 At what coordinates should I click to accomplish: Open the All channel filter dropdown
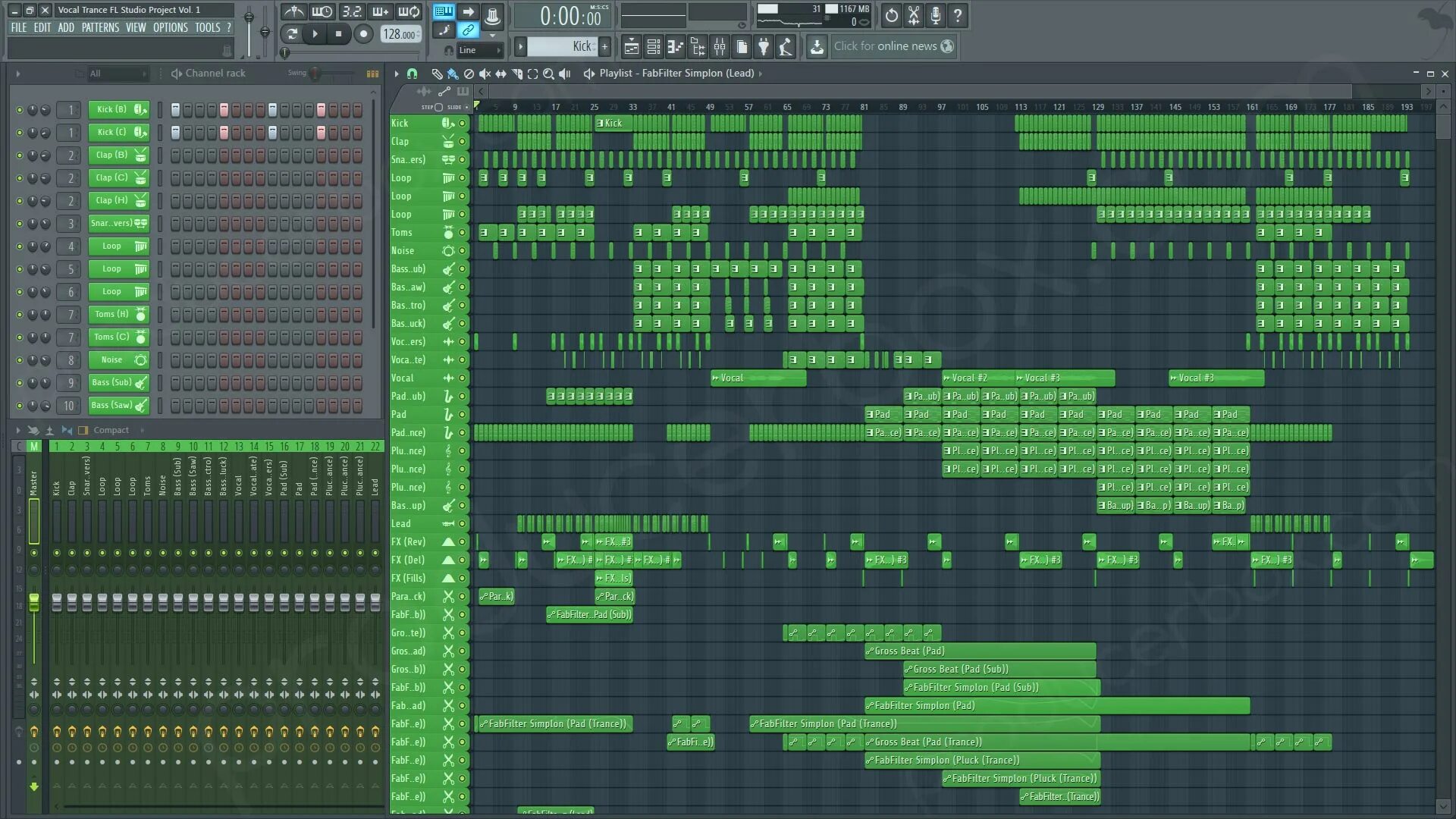[x=117, y=74]
